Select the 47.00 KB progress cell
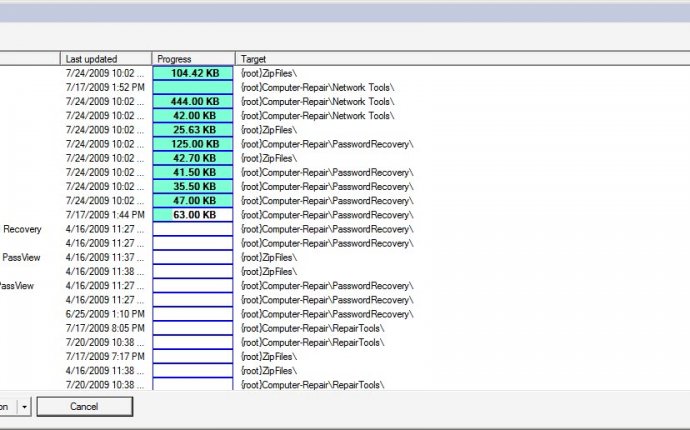This screenshot has width=690, height=430. (193, 201)
